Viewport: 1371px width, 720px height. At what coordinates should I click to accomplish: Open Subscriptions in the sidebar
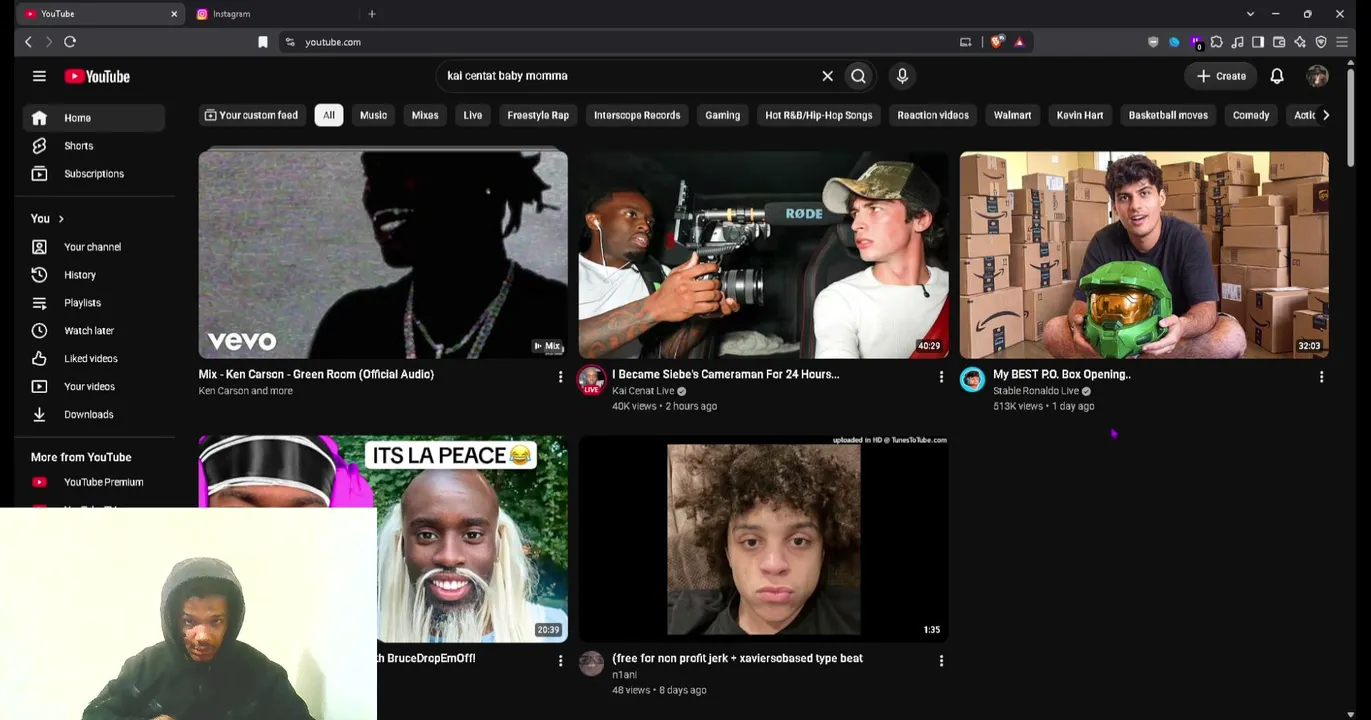pos(94,174)
